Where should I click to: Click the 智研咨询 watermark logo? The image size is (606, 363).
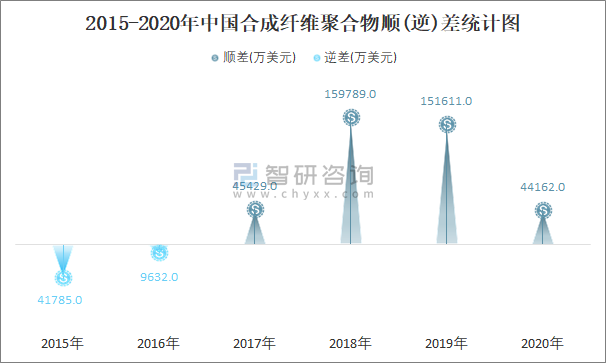click(x=303, y=175)
